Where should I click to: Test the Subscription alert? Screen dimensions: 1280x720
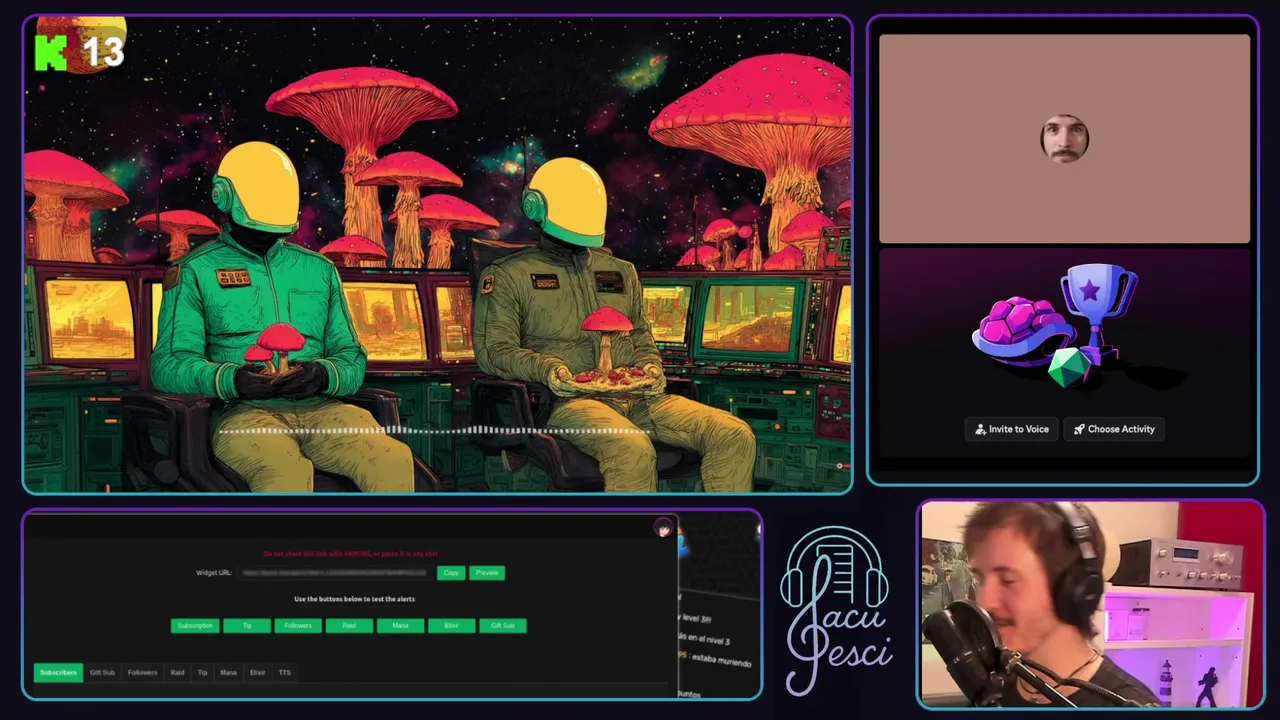tap(195, 626)
